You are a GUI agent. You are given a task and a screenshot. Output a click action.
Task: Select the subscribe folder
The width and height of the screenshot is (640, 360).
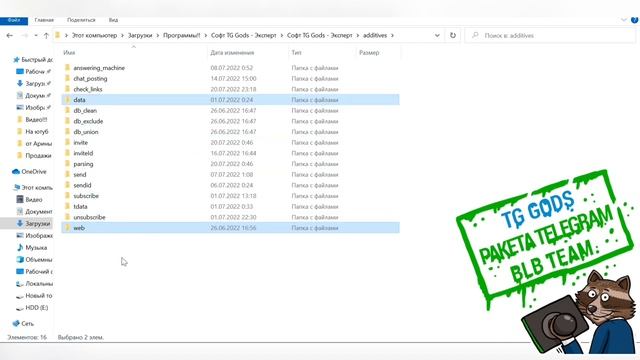tap(86, 196)
